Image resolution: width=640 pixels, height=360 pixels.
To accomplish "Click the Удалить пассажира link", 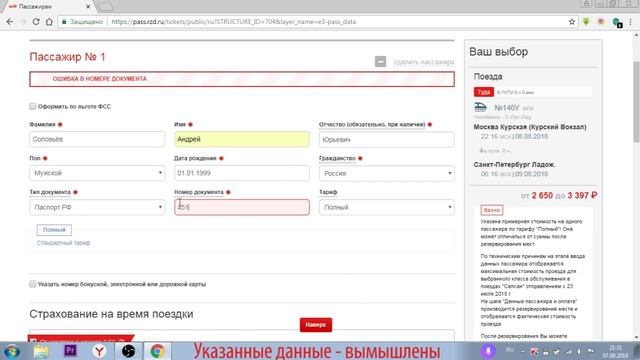I will coord(424,62).
